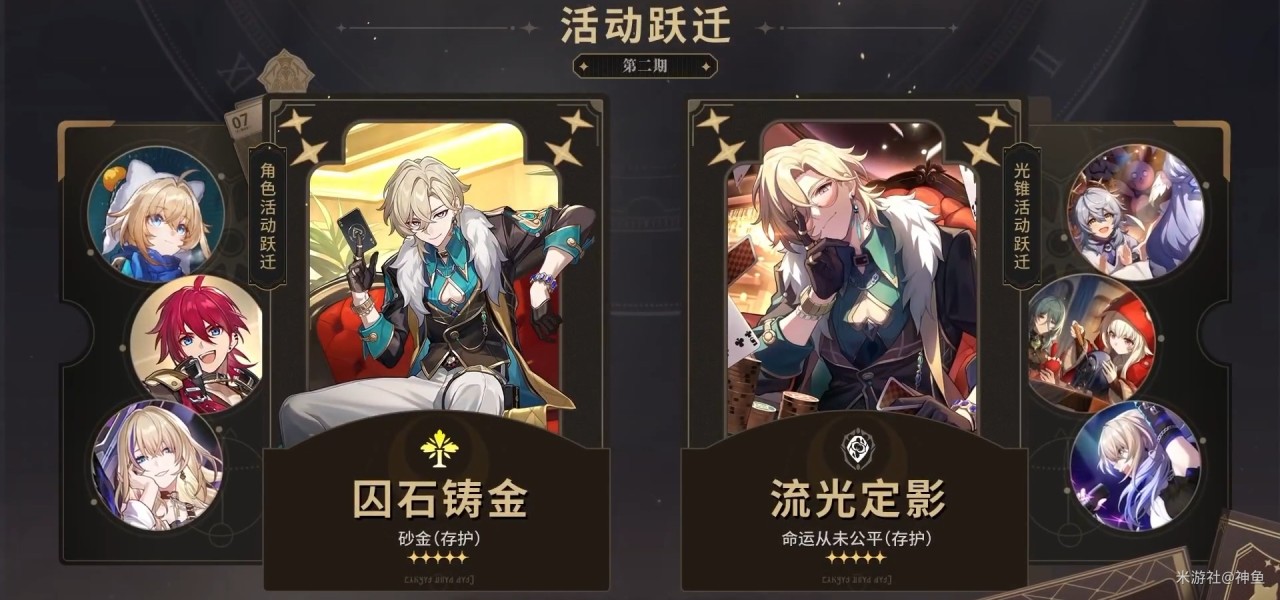
Task: Open the purple-themed light cone circular thumbnail
Action: click(x=1135, y=465)
